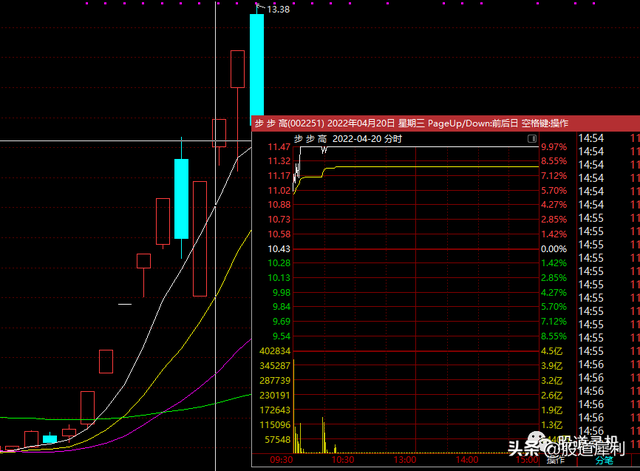Screen dimensions: 640x471
Task: Click the 11.47 price axis label
Action: (x=279, y=147)
